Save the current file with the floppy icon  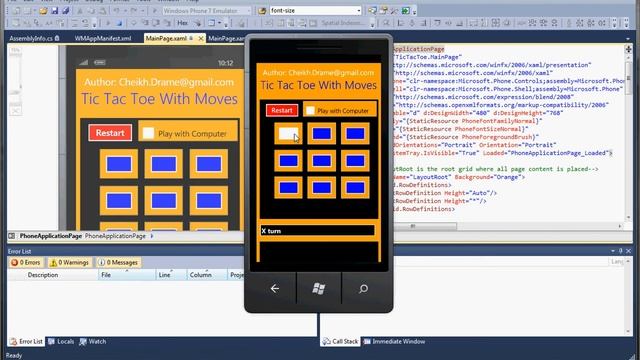pos(54,11)
